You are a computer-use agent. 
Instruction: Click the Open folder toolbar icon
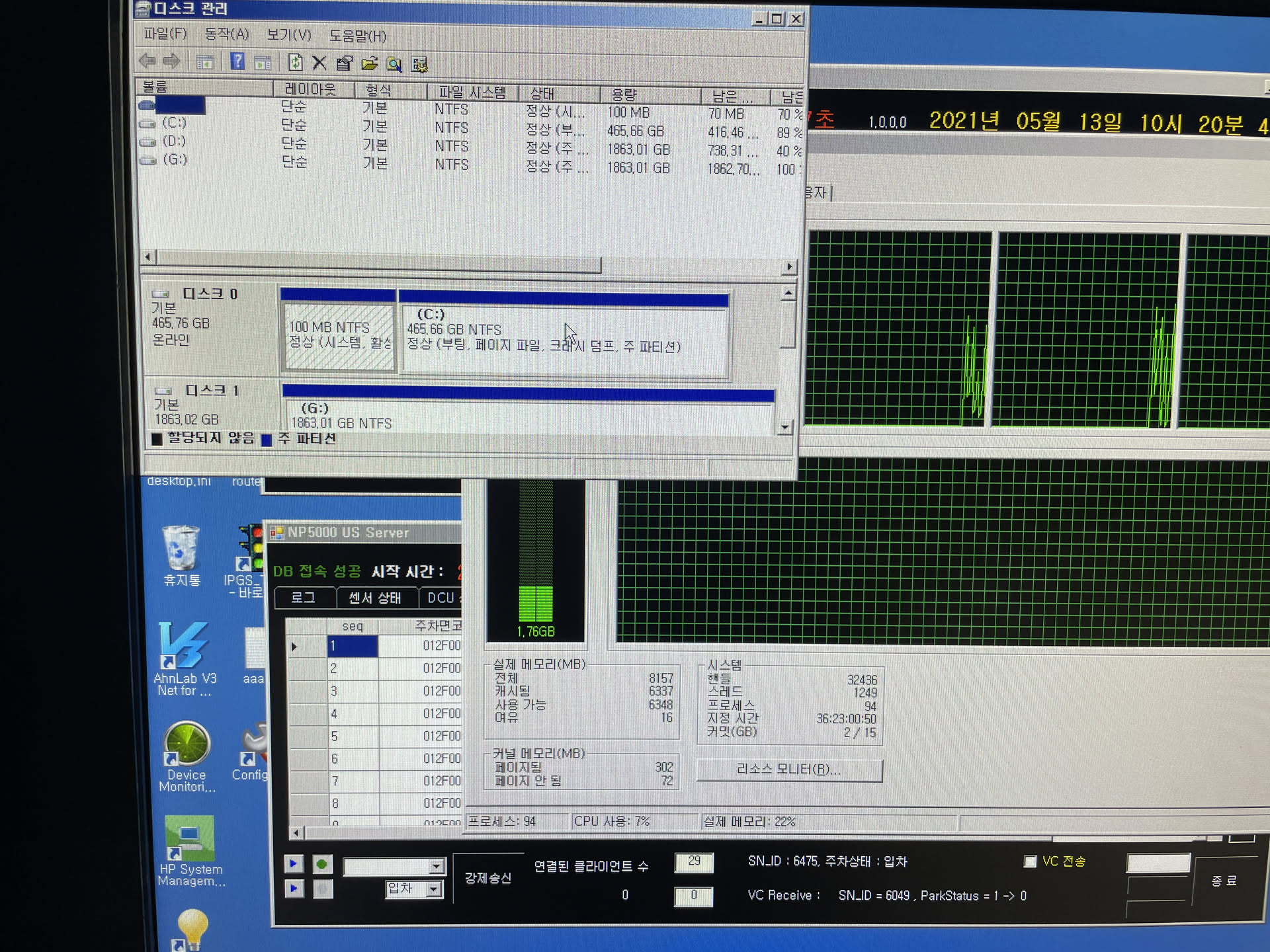(369, 63)
